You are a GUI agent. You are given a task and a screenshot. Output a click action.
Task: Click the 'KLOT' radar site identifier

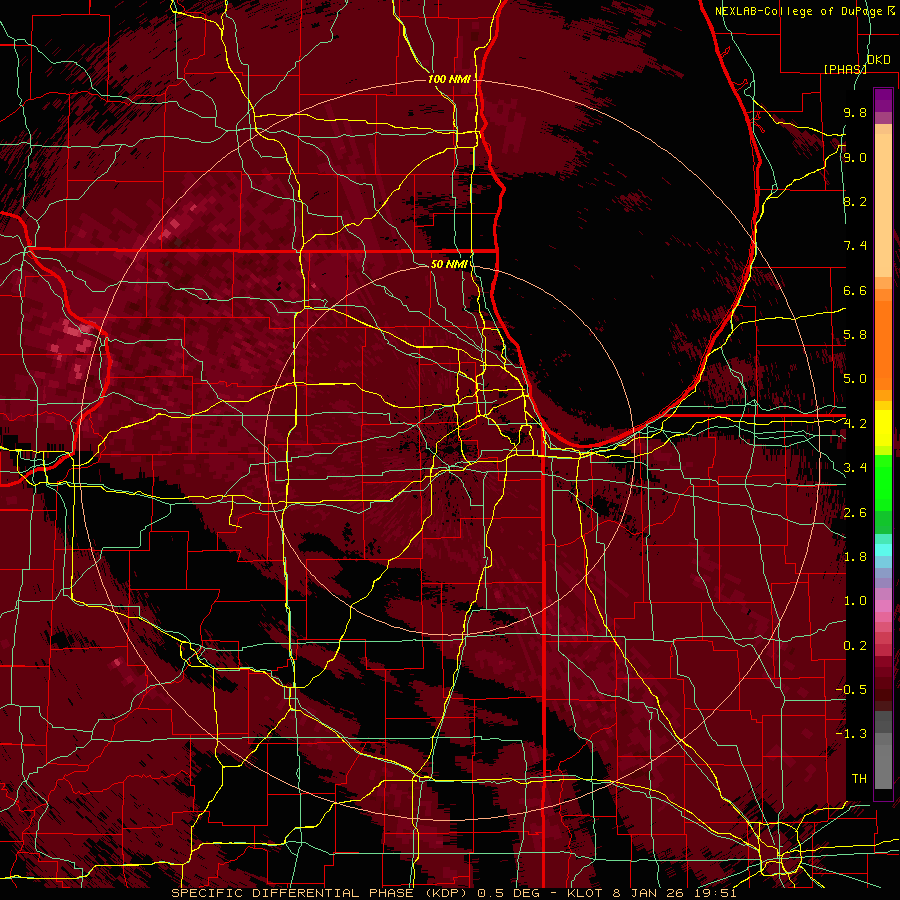pyautogui.click(x=584, y=893)
